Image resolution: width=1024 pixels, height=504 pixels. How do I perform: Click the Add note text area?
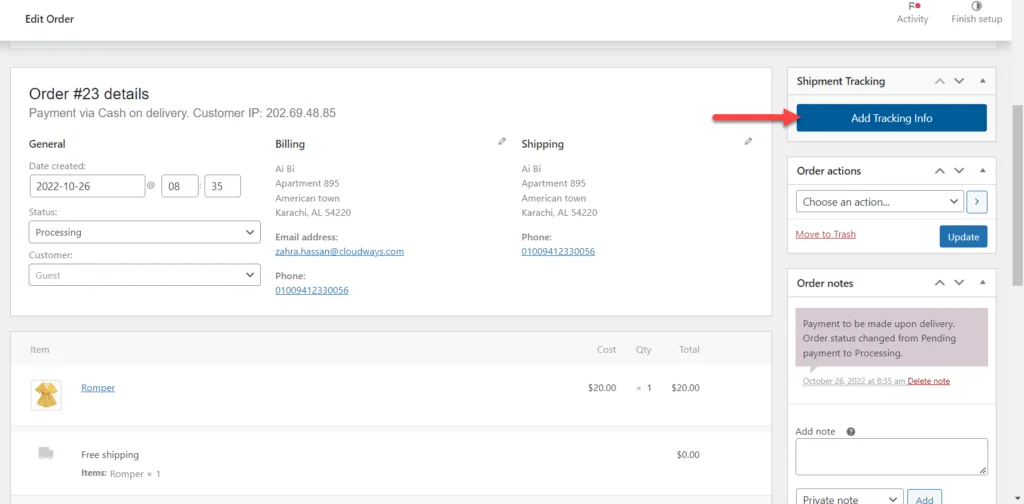pos(891,456)
